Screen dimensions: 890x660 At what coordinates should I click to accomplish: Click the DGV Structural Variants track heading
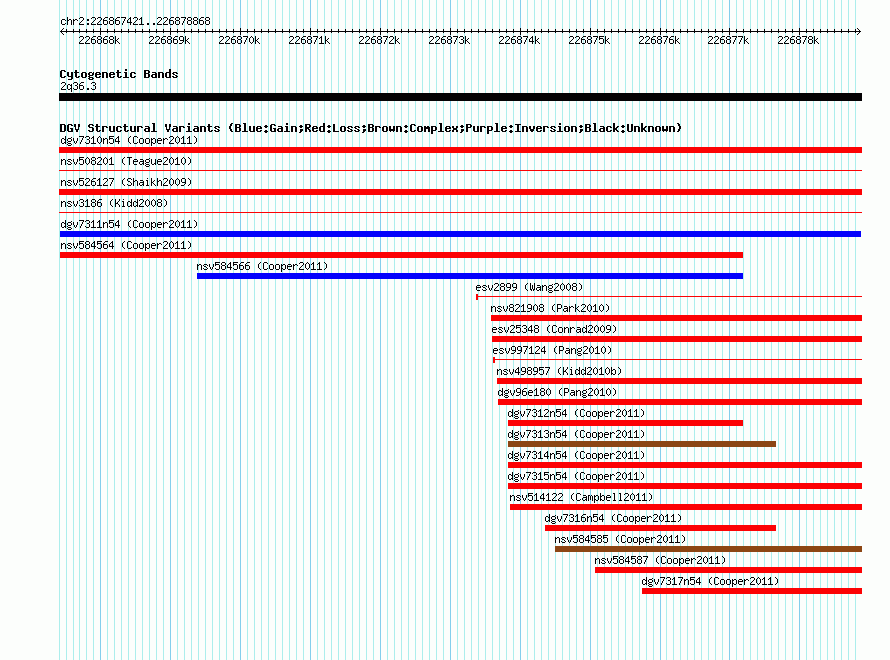click(x=370, y=128)
